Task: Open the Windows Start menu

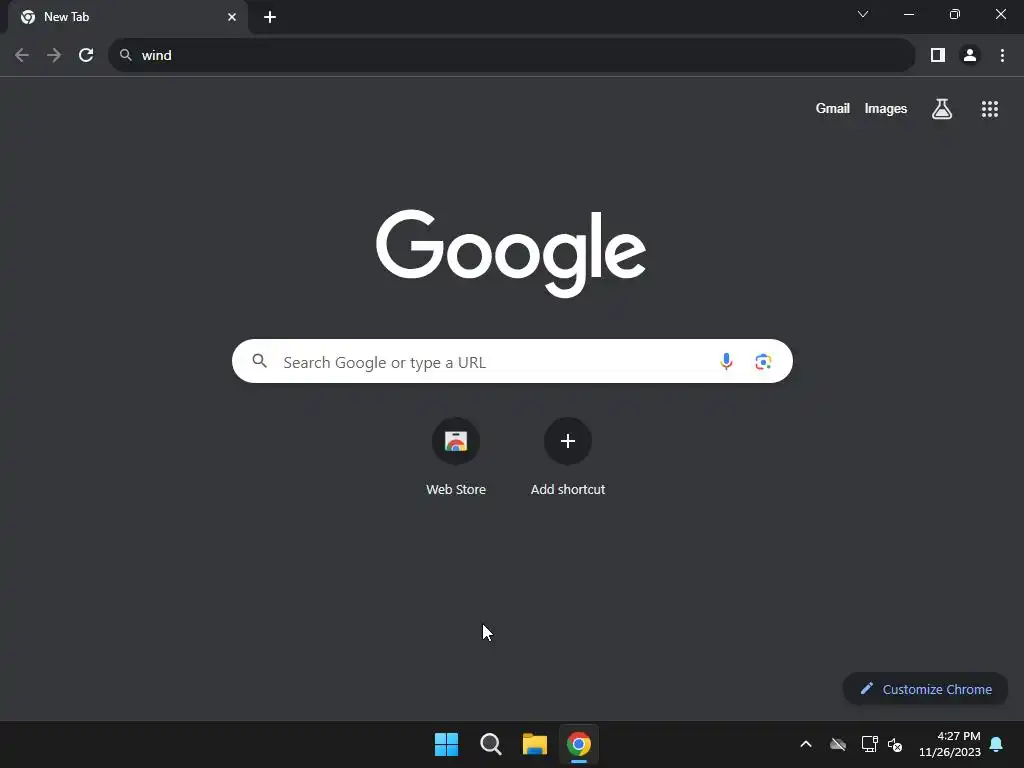Action: point(447,744)
